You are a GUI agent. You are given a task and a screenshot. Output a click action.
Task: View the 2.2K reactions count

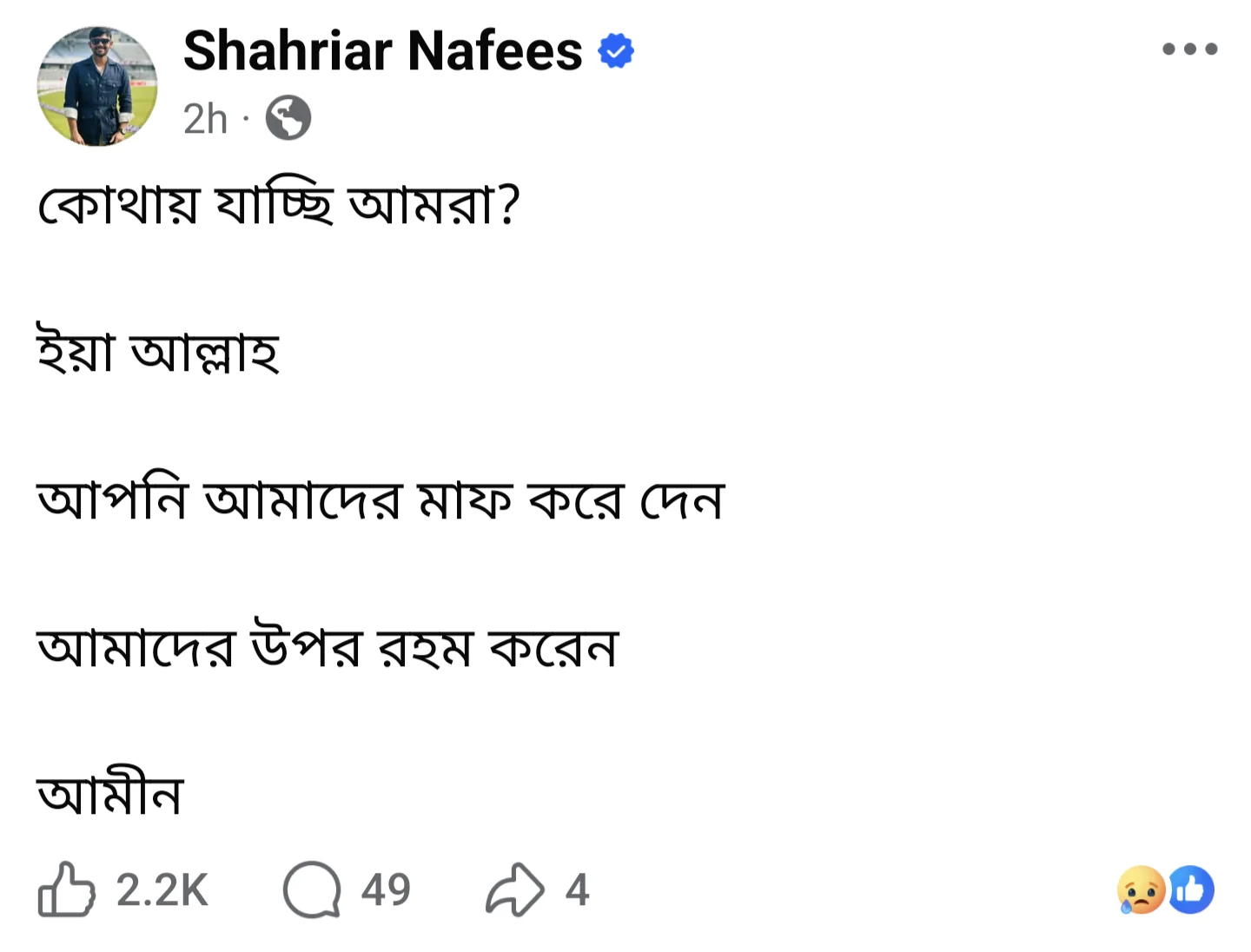coord(161,889)
